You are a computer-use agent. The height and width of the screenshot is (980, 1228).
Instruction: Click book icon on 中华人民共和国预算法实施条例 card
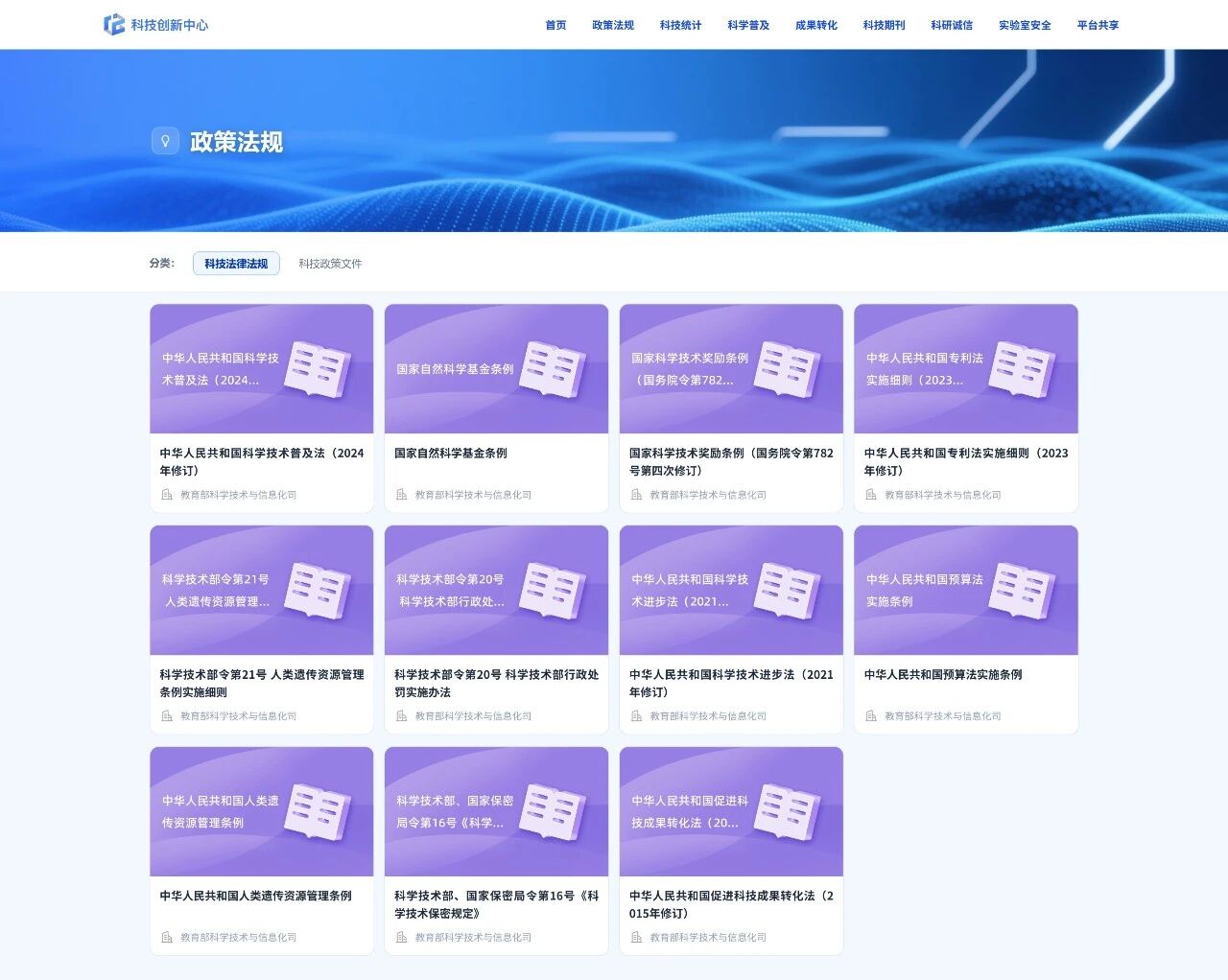pos(1022,590)
